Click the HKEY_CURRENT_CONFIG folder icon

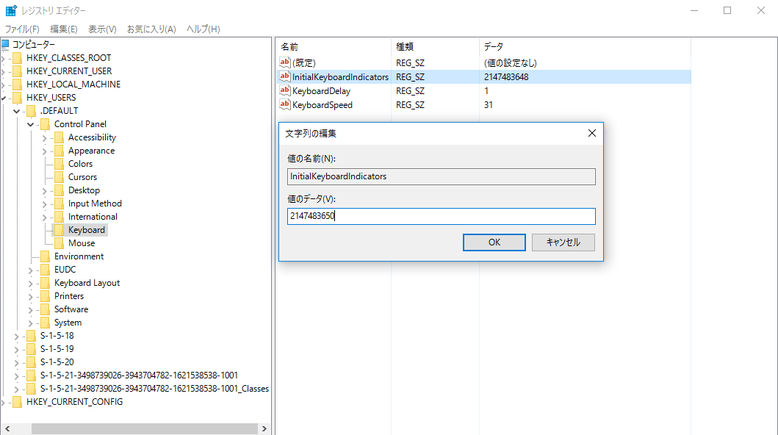pos(17,402)
